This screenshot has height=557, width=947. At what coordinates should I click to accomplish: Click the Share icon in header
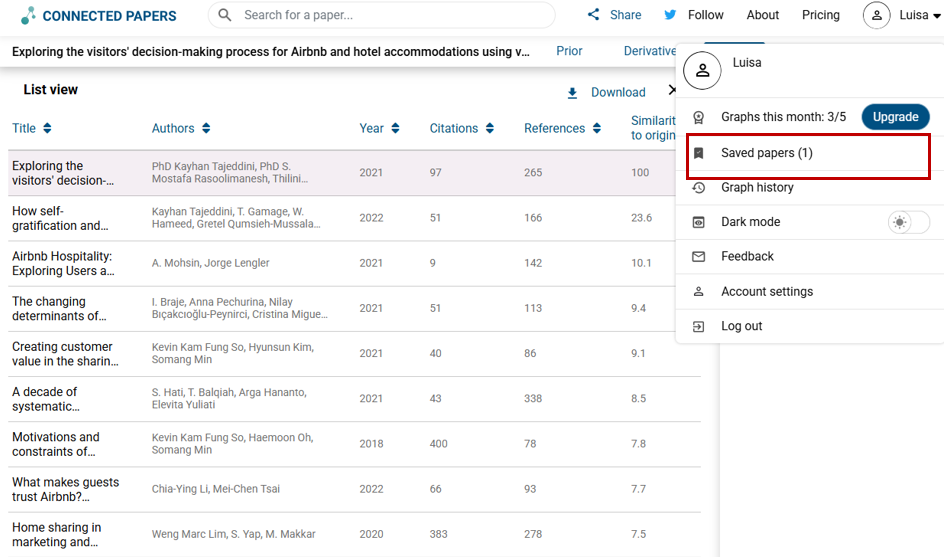coord(594,15)
